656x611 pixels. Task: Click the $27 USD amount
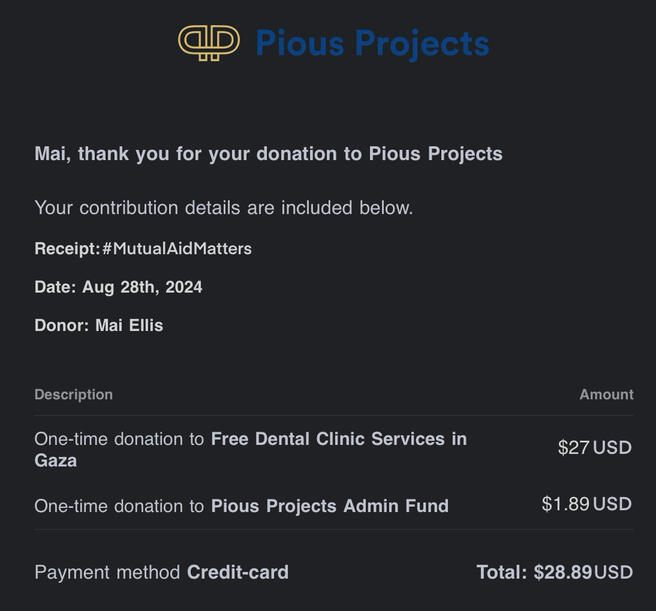click(594, 447)
